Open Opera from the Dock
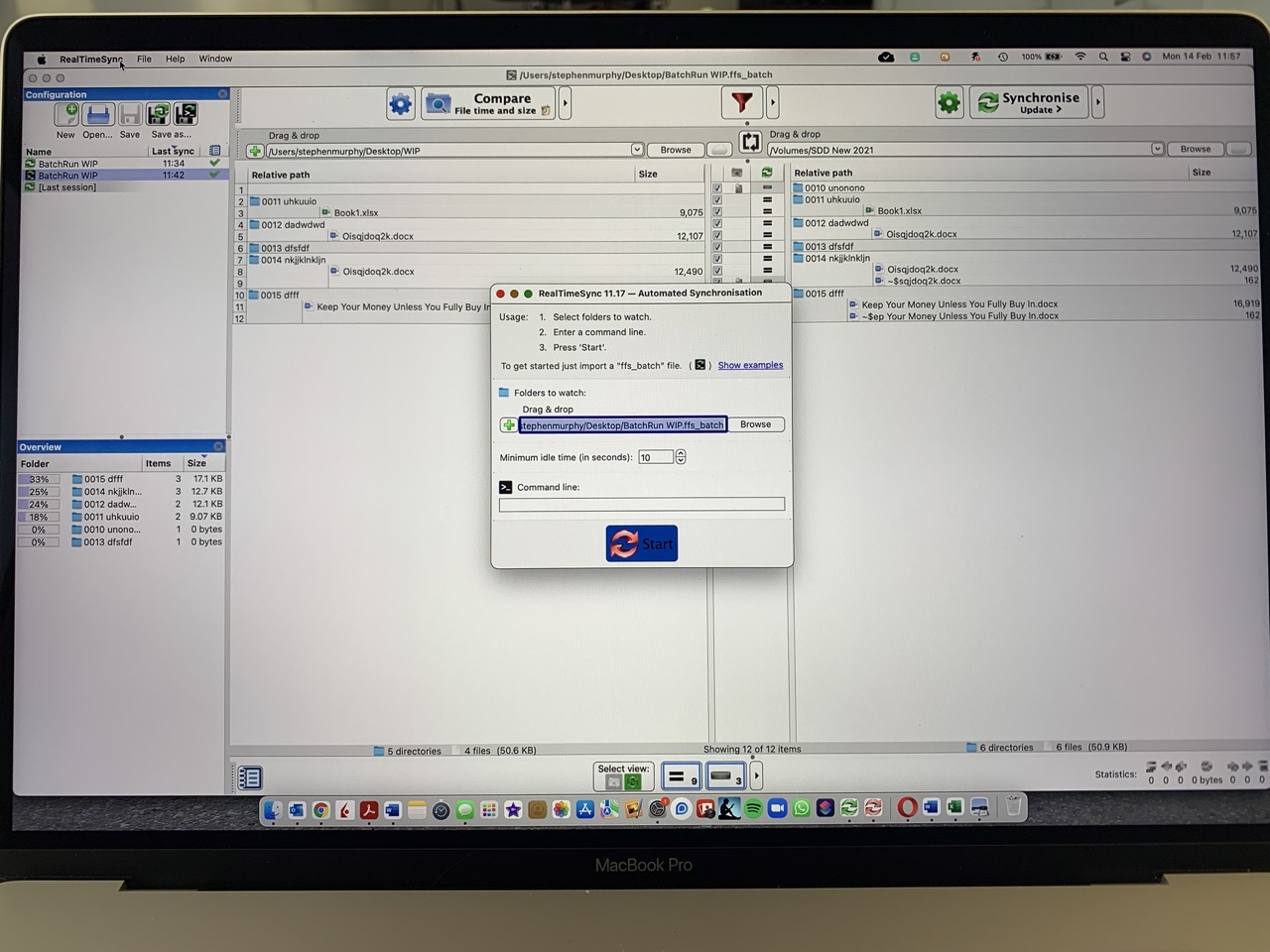This screenshot has width=1270, height=952. [x=906, y=808]
